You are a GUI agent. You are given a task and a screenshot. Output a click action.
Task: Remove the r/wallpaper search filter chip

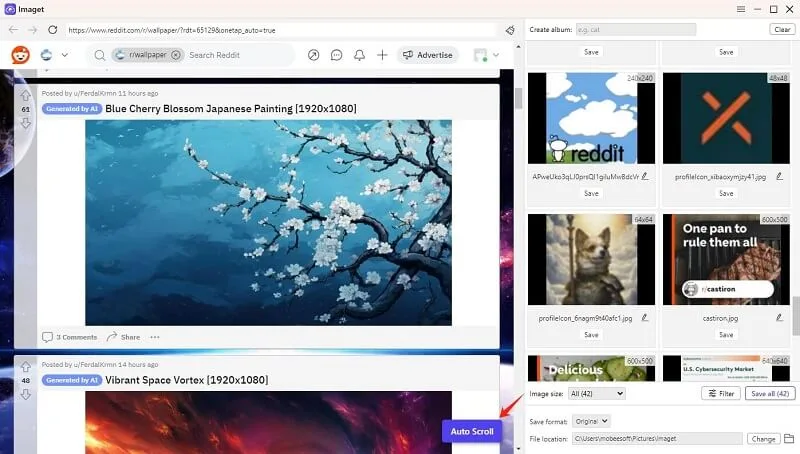(176, 55)
